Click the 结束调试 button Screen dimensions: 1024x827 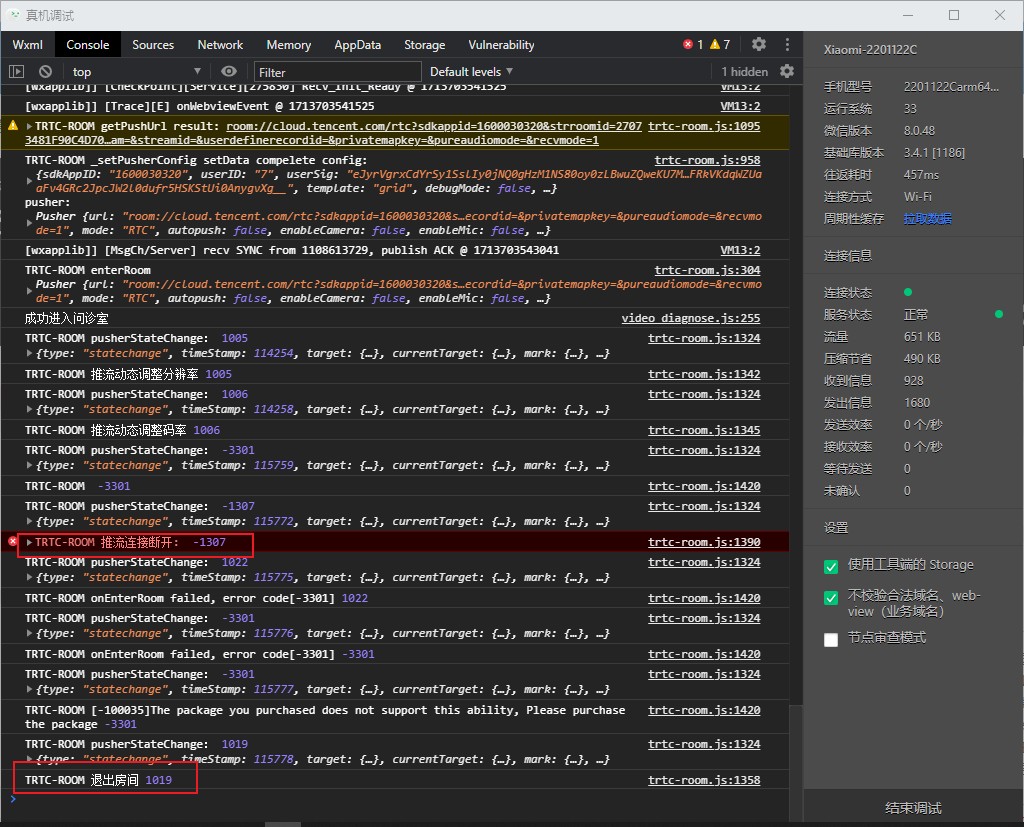click(x=913, y=807)
